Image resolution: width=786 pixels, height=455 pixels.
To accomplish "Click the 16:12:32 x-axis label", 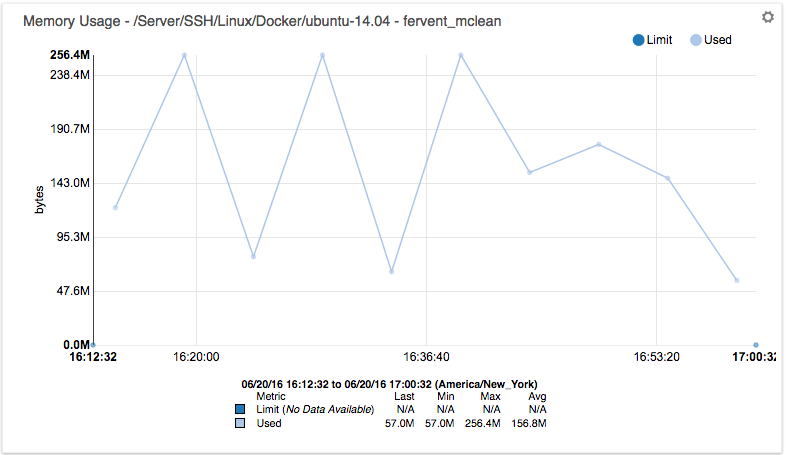I will [x=93, y=357].
